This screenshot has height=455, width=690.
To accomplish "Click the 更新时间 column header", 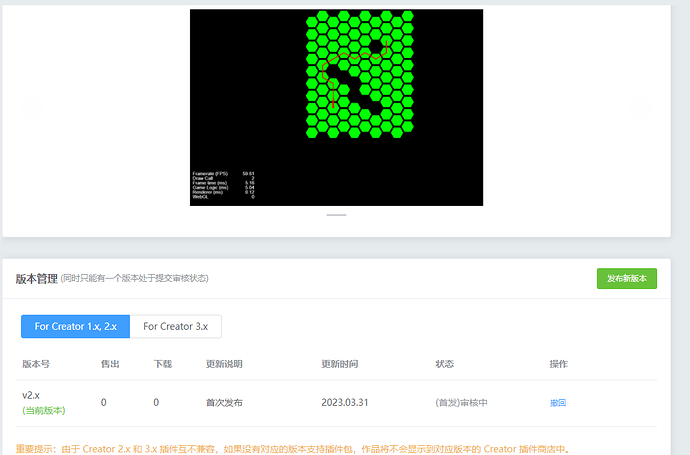I will [x=340, y=364].
